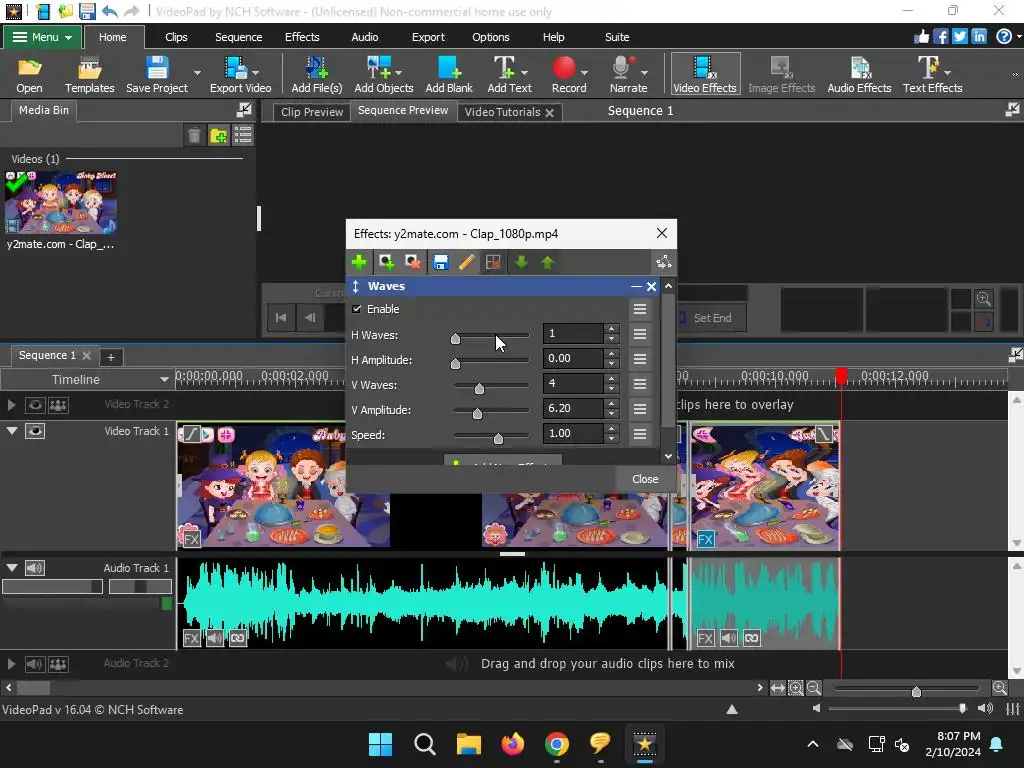Open Templates from the Home toolbar

89,74
